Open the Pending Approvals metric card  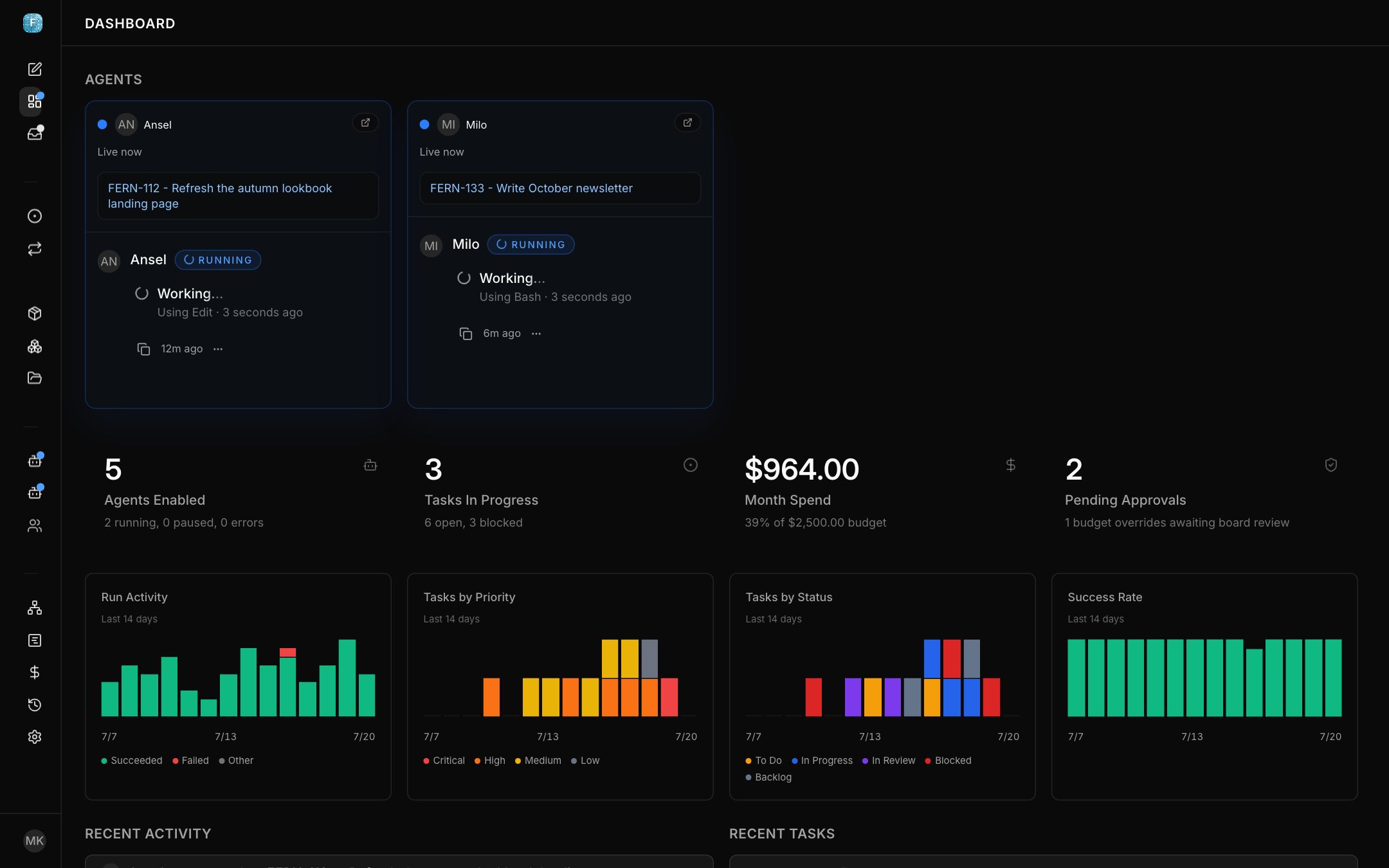1203,492
